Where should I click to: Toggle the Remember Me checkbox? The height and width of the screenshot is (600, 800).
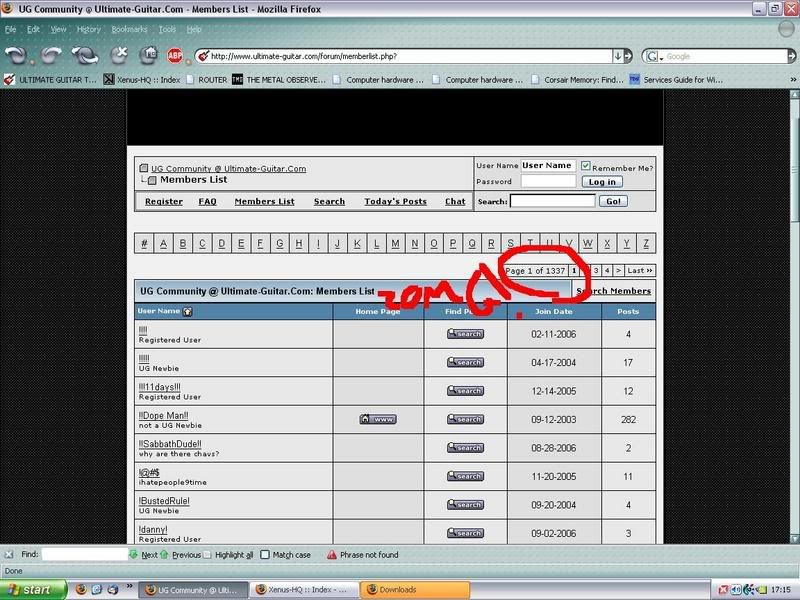[x=586, y=166]
